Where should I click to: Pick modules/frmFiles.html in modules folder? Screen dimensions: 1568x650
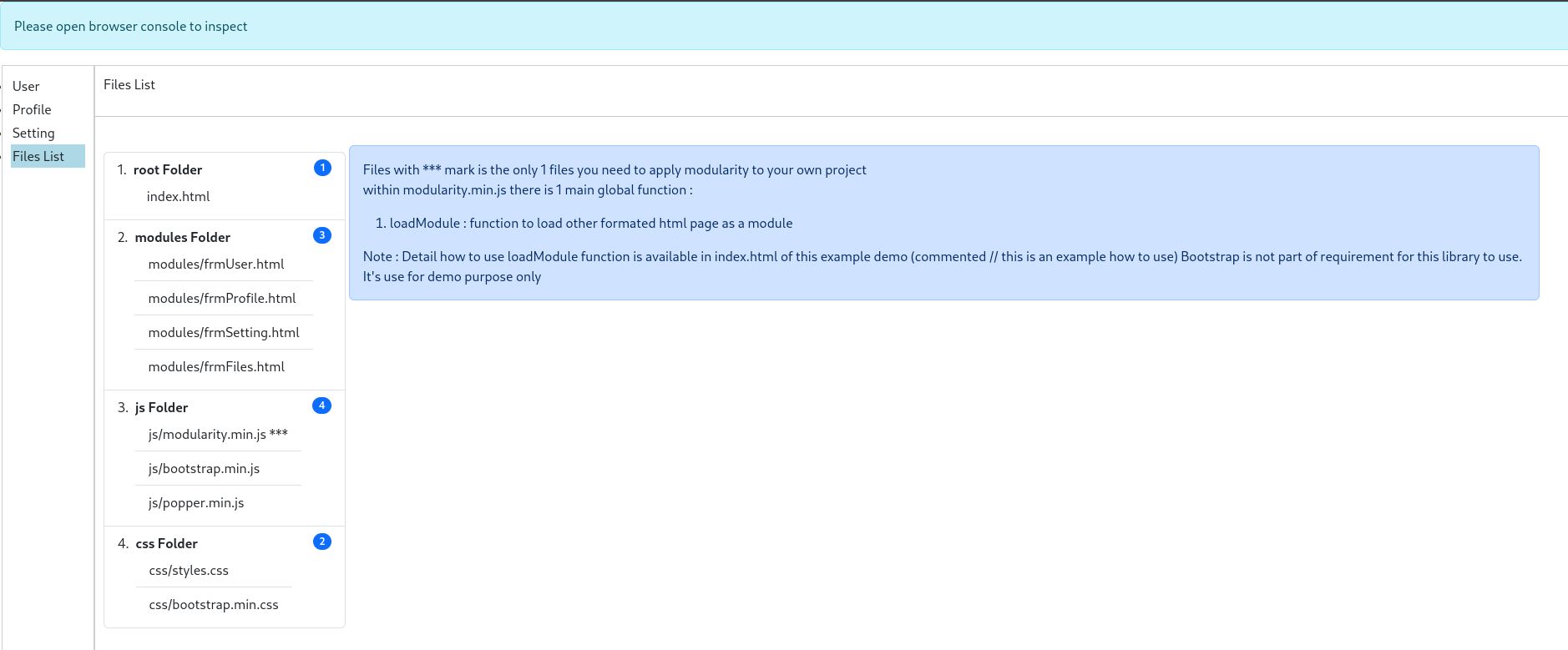tap(216, 366)
